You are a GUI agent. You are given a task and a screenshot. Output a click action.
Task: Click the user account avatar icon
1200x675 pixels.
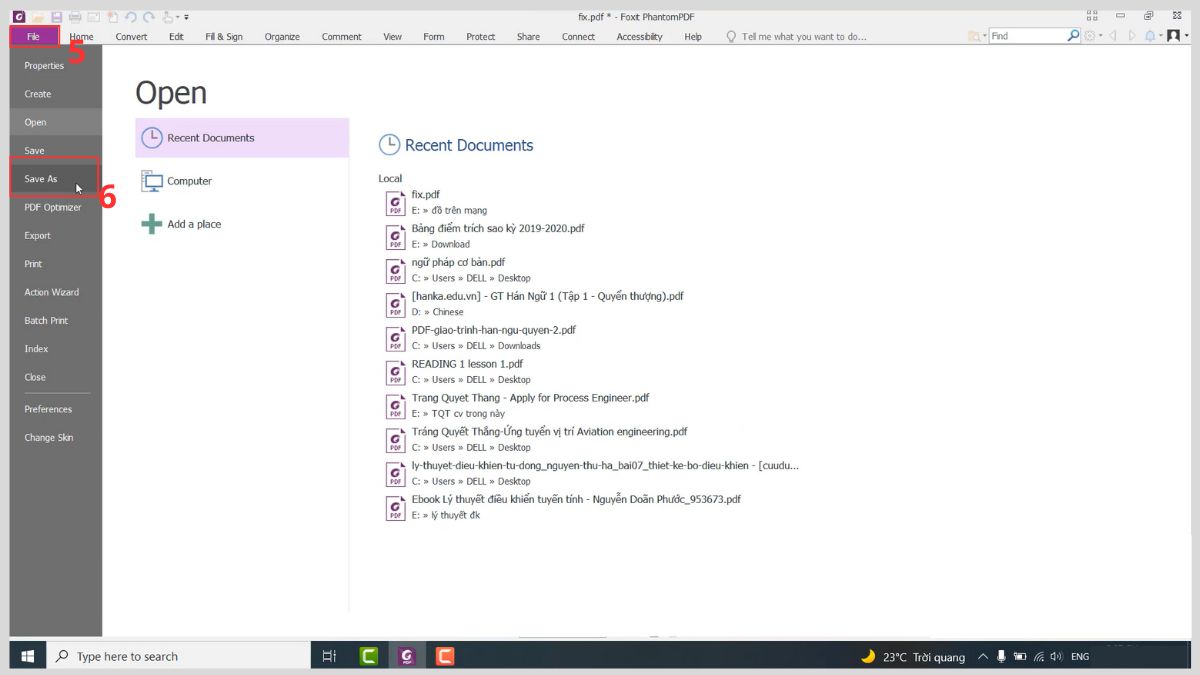point(1174,36)
